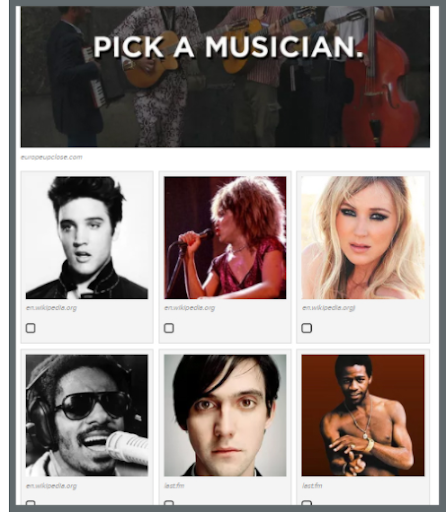
Task: Open en.wikipedia.org credit under pompadour man photo
Action: click(x=51, y=308)
